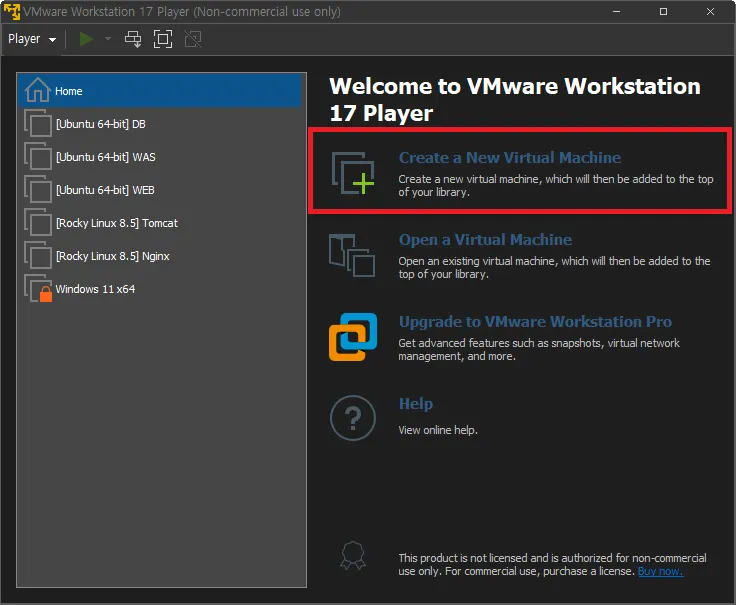Click the Open a Virtual Machine icon

pyautogui.click(x=352, y=255)
